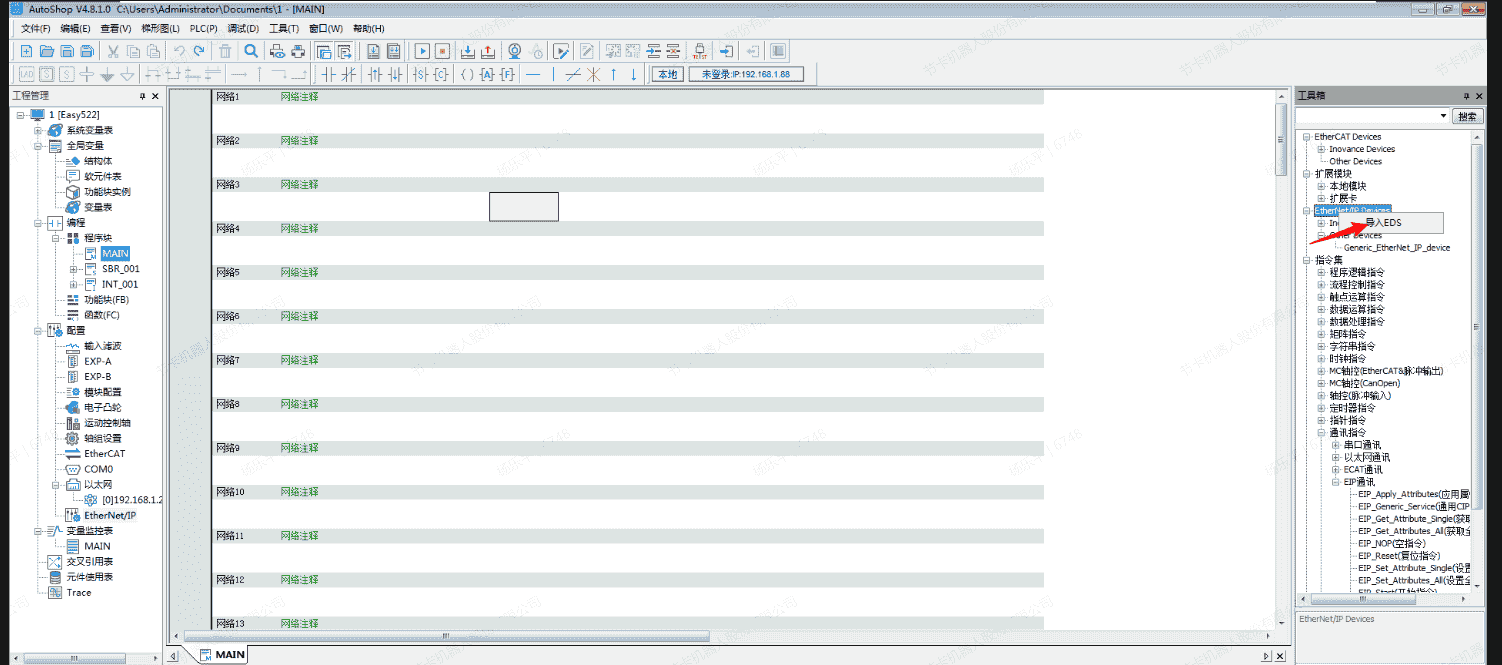The height and width of the screenshot is (665, 1502).
Task: Pin the 工程管理 panel
Action: (x=140, y=96)
